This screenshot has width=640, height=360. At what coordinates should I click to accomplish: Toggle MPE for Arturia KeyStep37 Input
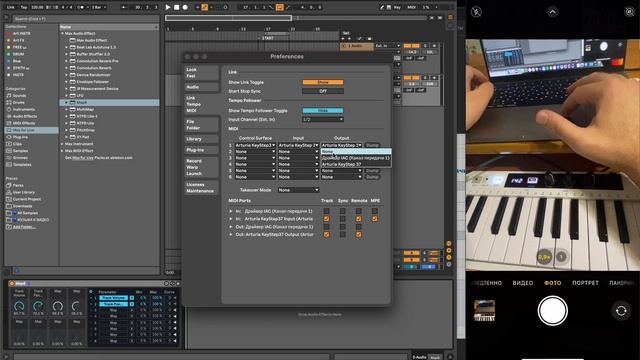point(375,219)
